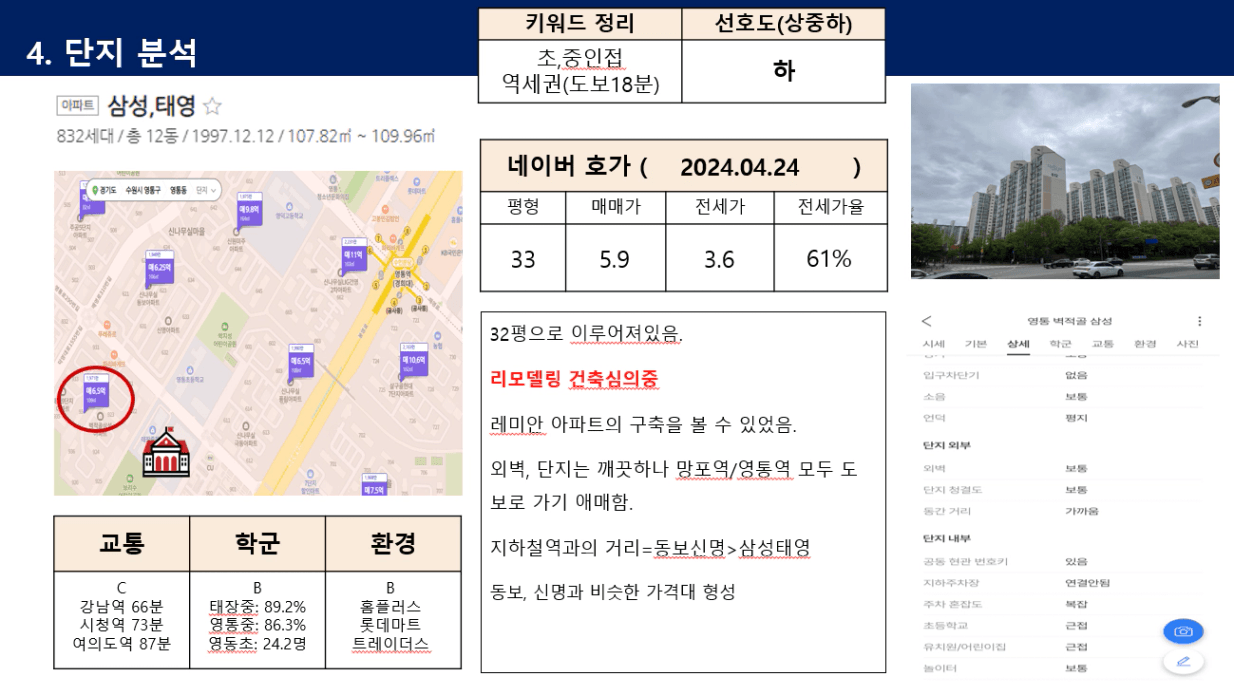Click the 교통 column header in the table
The width and height of the screenshot is (1234, 695).
(122, 543)
